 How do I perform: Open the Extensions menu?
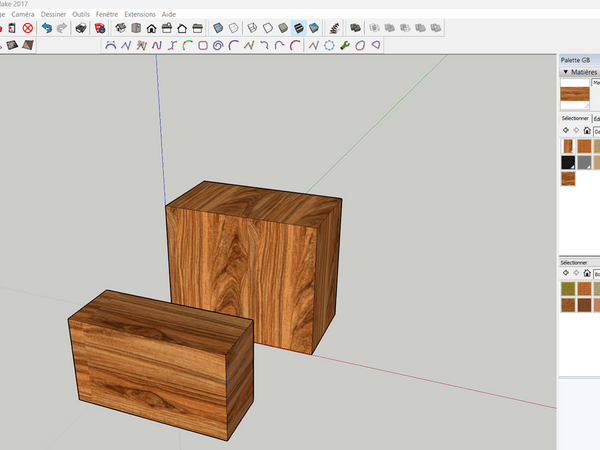[x=139, y=14]
